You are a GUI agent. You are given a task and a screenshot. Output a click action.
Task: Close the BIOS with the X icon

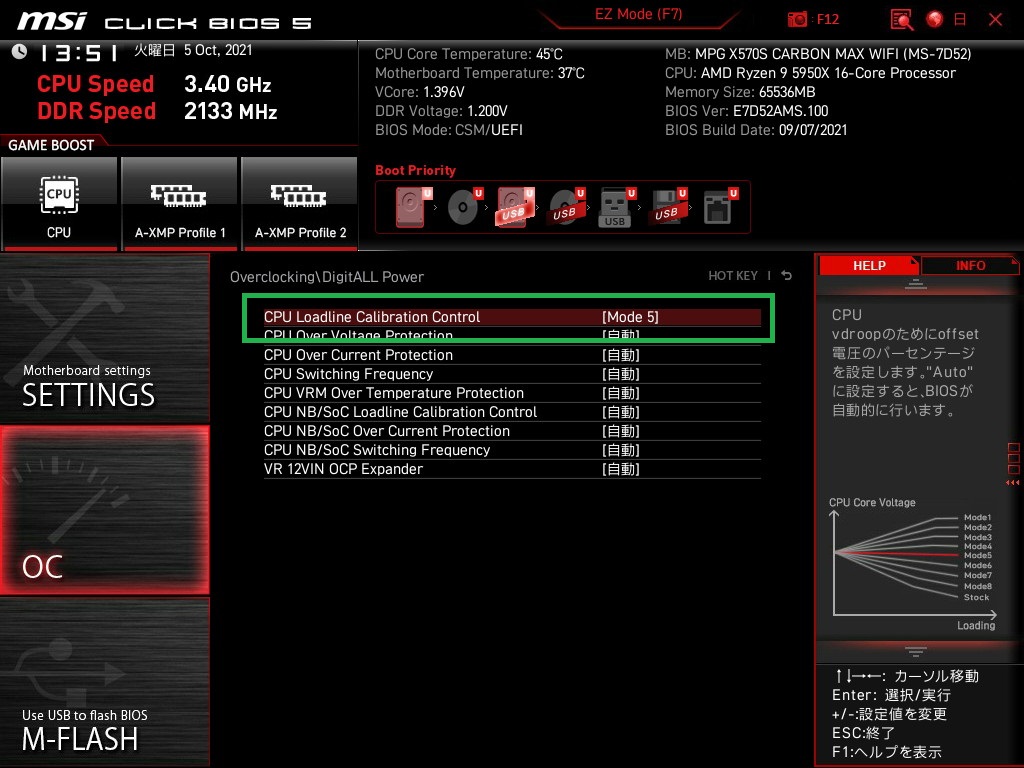point(995,20)
